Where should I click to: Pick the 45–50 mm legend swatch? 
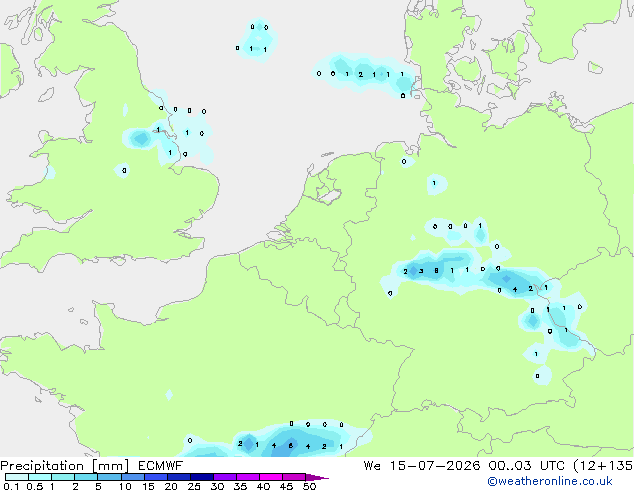click(x=294, y=477)
